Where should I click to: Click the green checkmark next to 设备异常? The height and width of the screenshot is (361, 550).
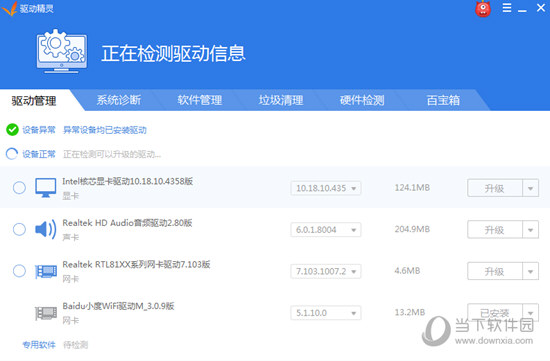tap(12, 130)
